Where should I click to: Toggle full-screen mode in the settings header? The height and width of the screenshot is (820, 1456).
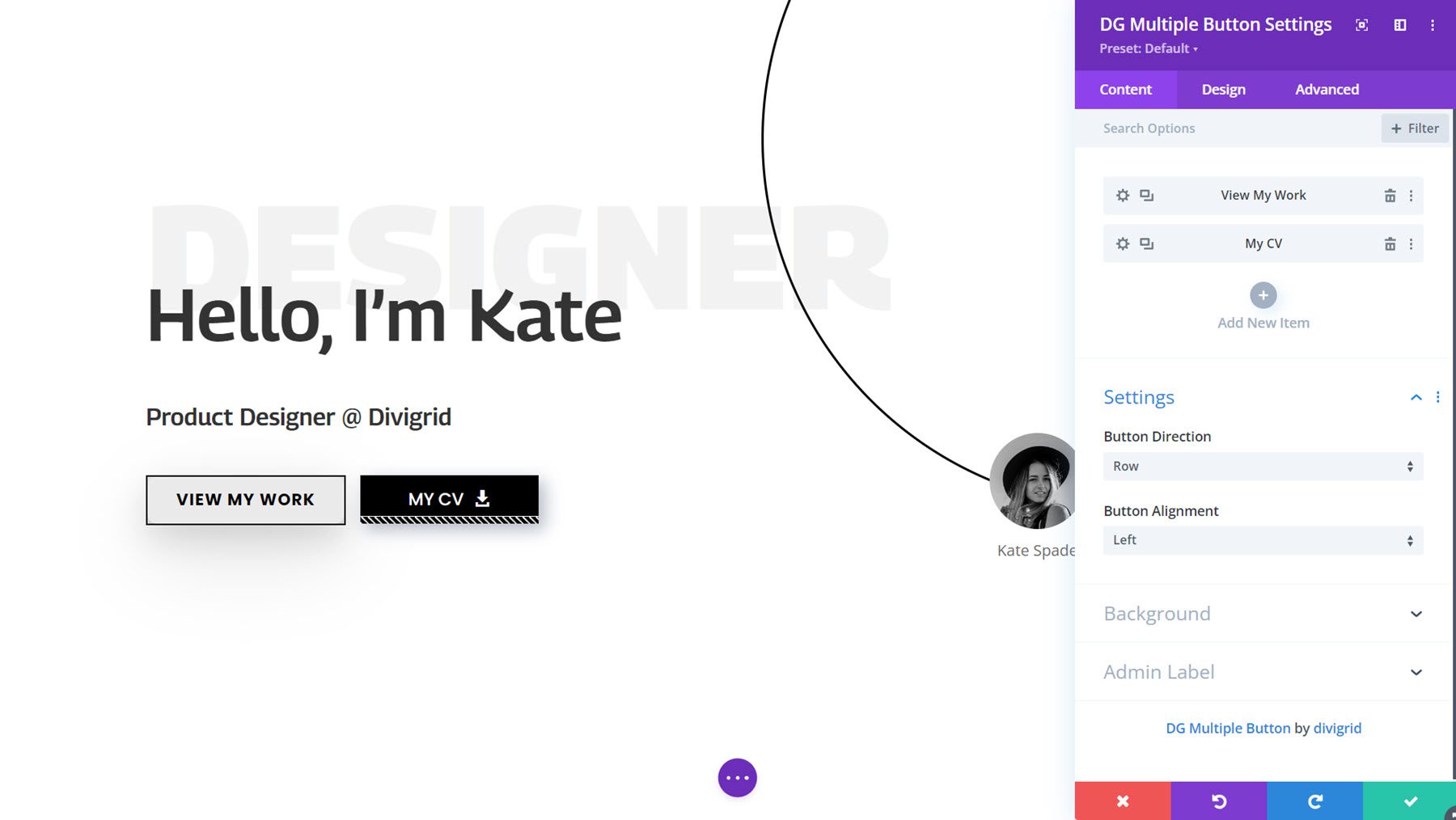(x=1361, y=25)
